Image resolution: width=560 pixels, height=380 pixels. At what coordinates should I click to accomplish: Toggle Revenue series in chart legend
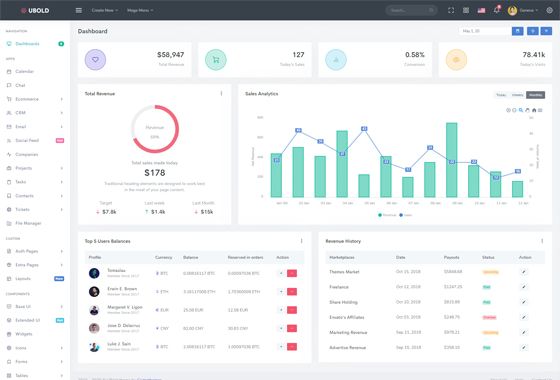pyautogui.click(x=387, y=215)
